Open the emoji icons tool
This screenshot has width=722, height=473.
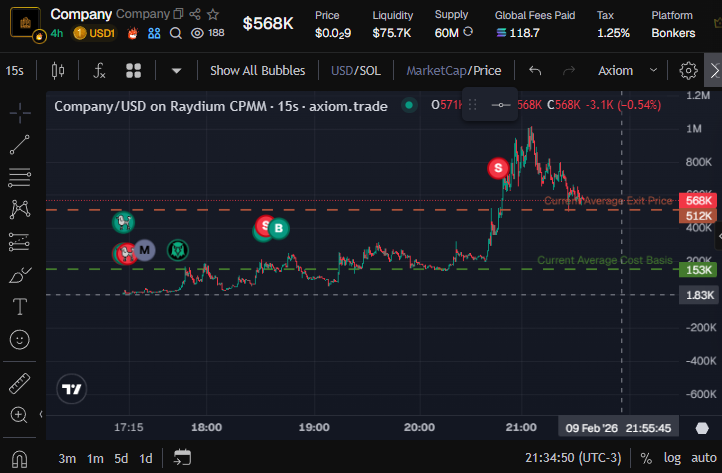click(x=20, y=340)
